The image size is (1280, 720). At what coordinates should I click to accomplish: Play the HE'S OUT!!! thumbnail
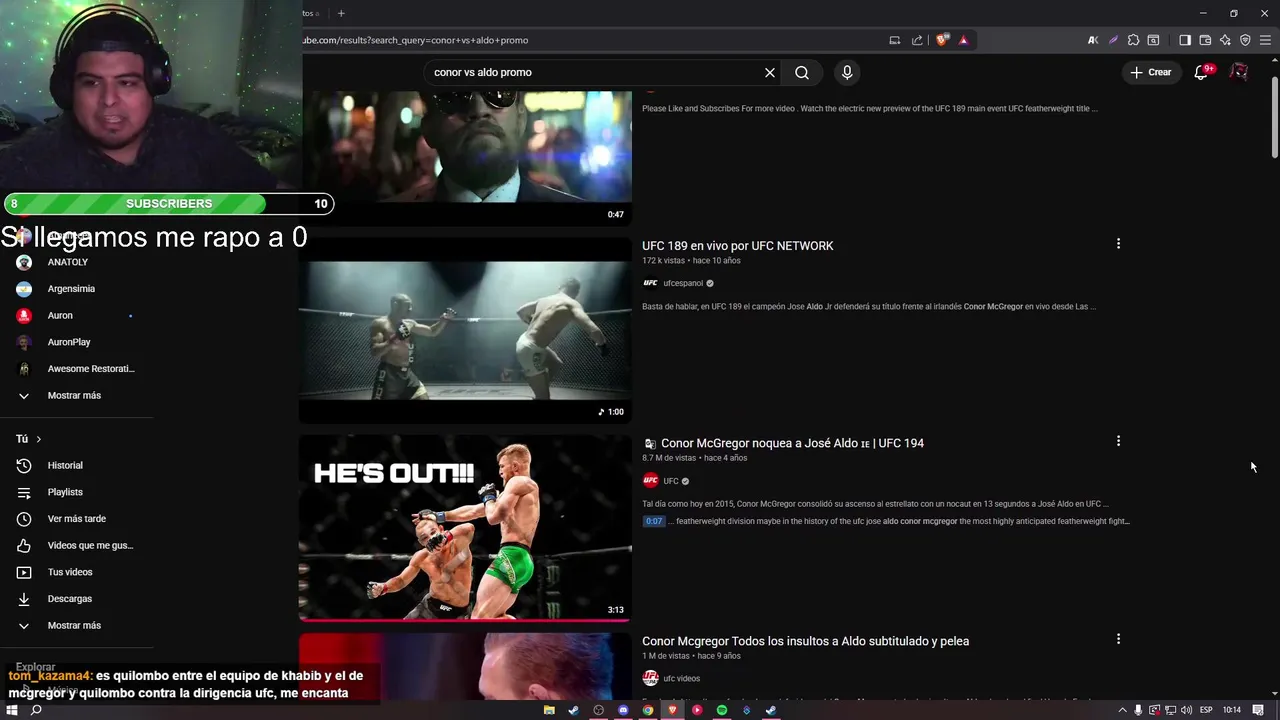(x=465, y=528)
